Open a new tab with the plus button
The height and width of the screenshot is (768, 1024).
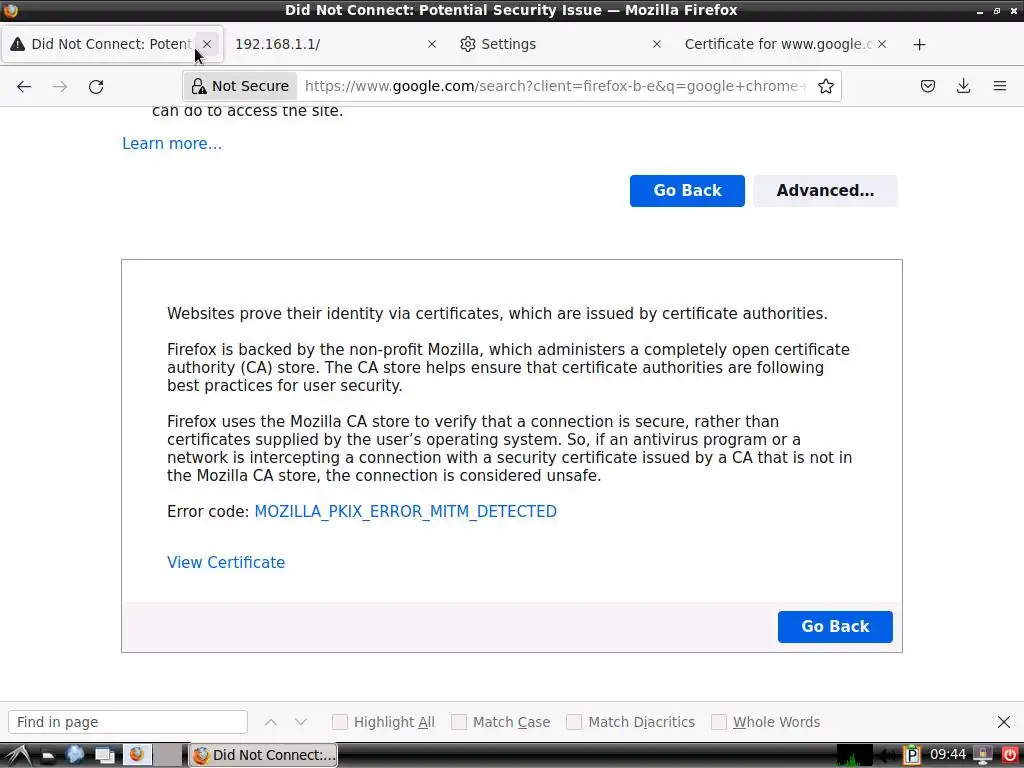point(920,44)
